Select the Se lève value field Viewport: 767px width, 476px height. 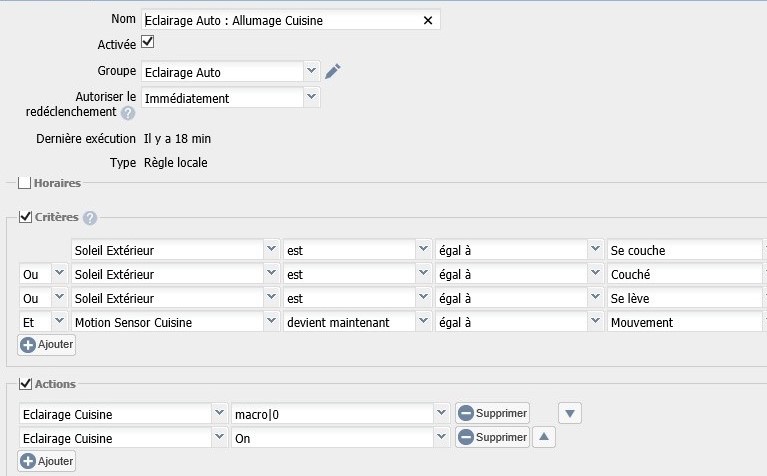(685, 297)
